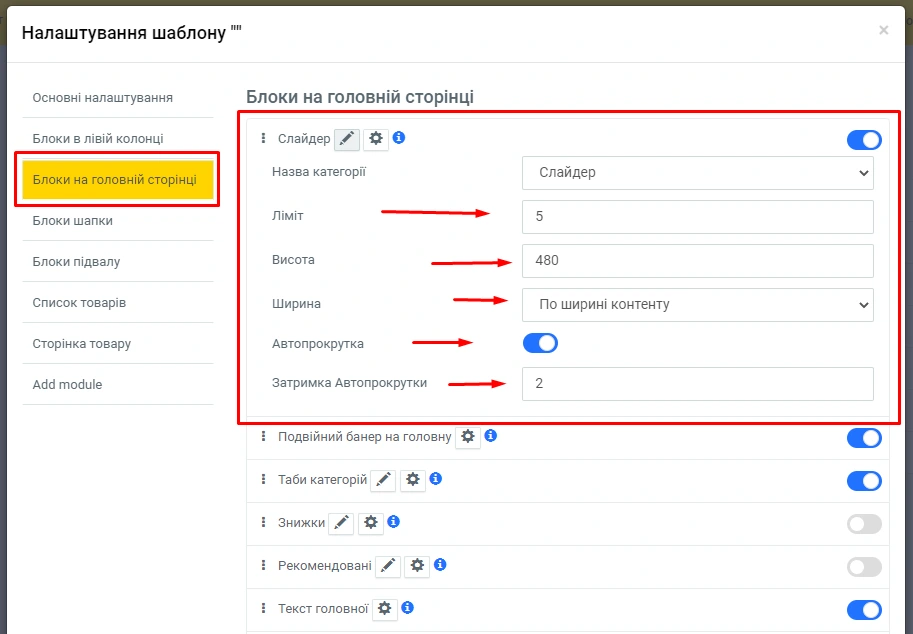Close the Налаштування шаблону dialog
Image resolution: width=913 pixels, height=634 pixels.
point(883,31)
